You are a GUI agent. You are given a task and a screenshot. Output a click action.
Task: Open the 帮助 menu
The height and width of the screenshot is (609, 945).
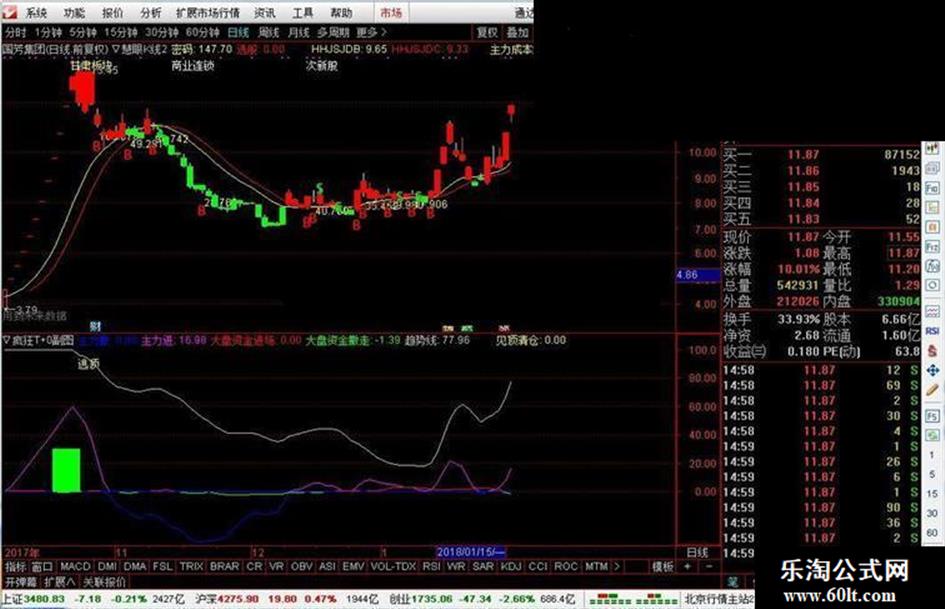(341, 12)
